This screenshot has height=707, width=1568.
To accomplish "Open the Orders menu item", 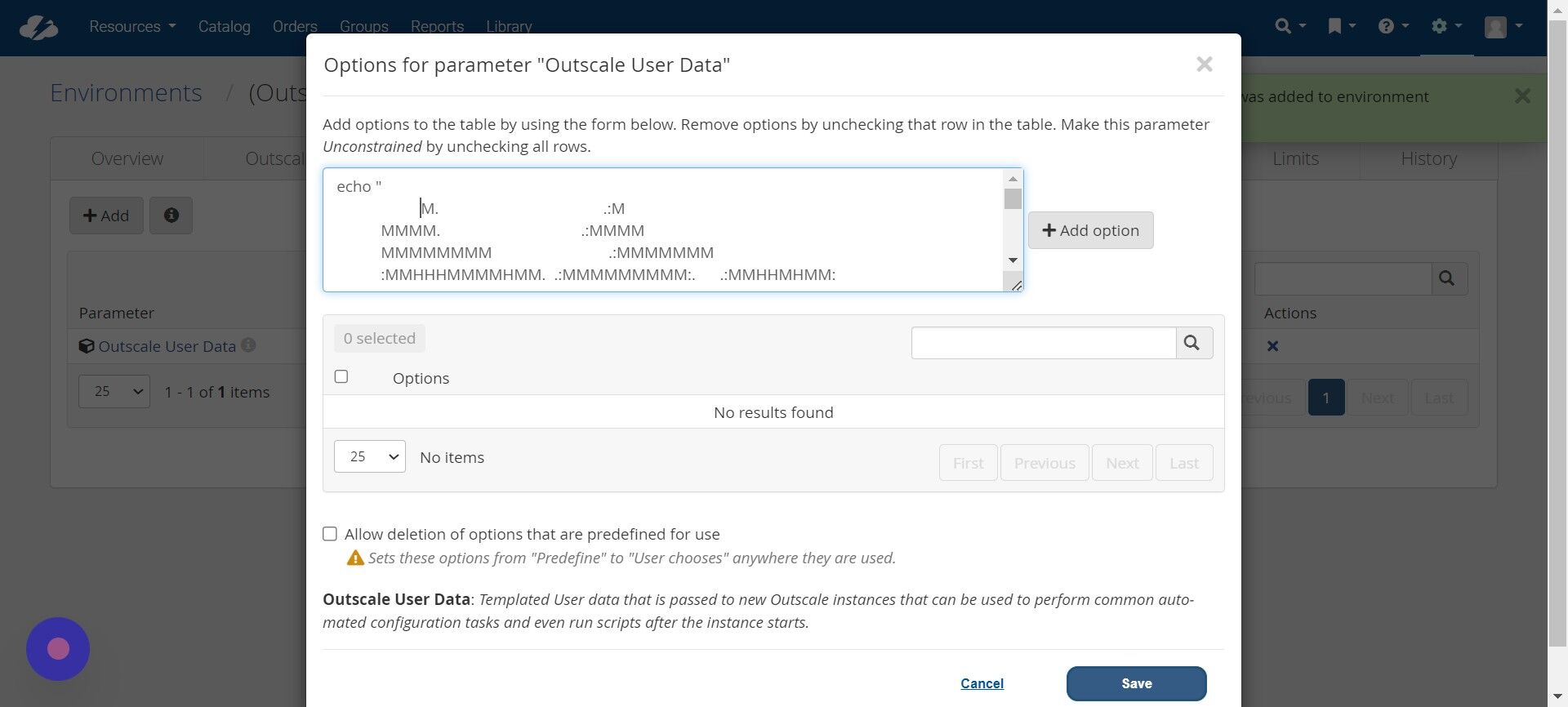I will pos(295,27).
